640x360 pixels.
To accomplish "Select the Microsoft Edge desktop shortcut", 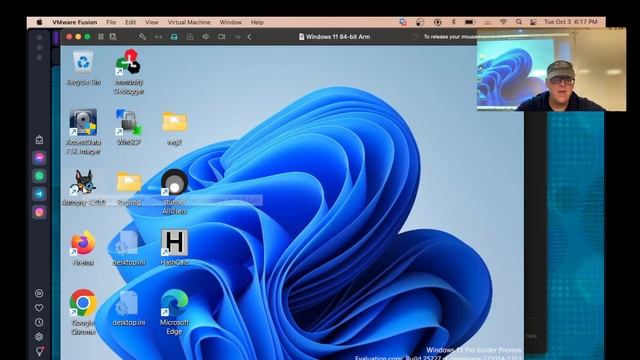I will 174,312.
